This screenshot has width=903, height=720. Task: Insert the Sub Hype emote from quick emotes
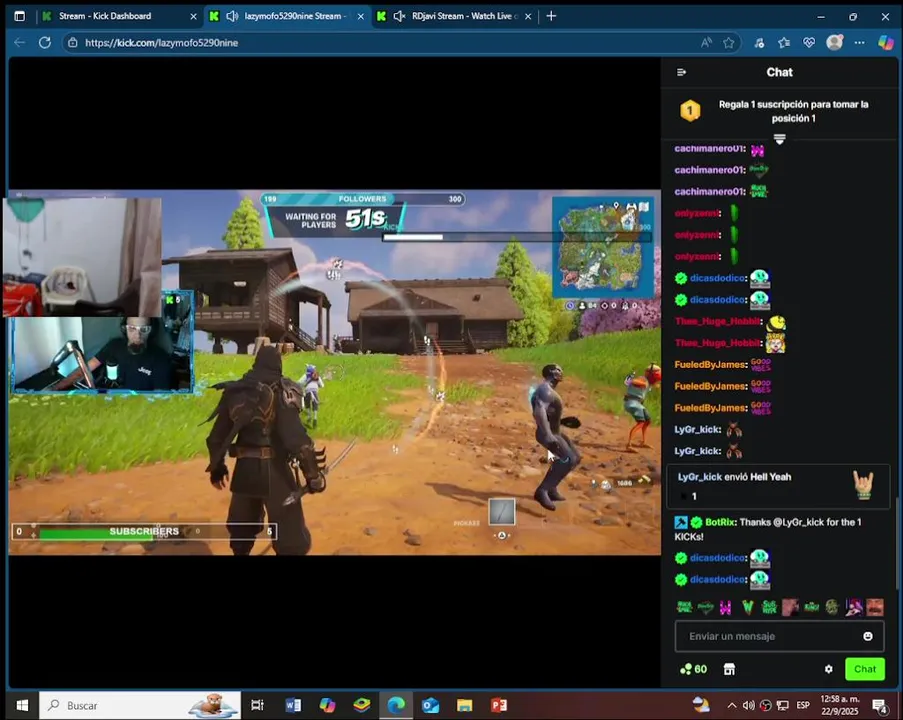769,607
